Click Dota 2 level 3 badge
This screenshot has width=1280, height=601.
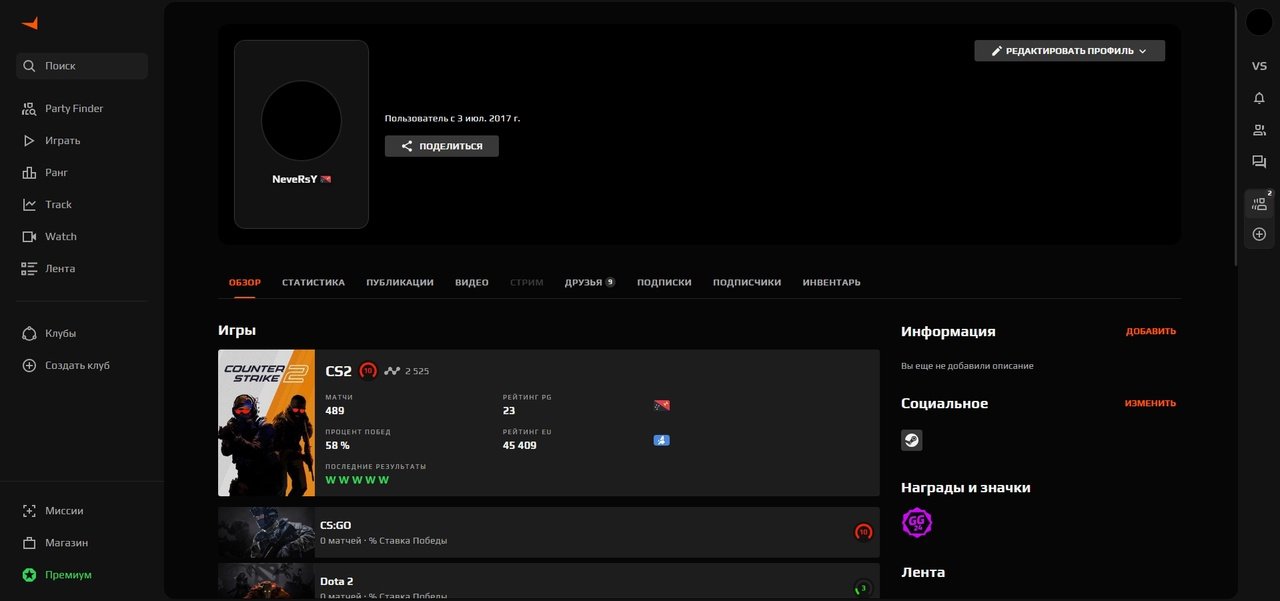click(863, 588)
